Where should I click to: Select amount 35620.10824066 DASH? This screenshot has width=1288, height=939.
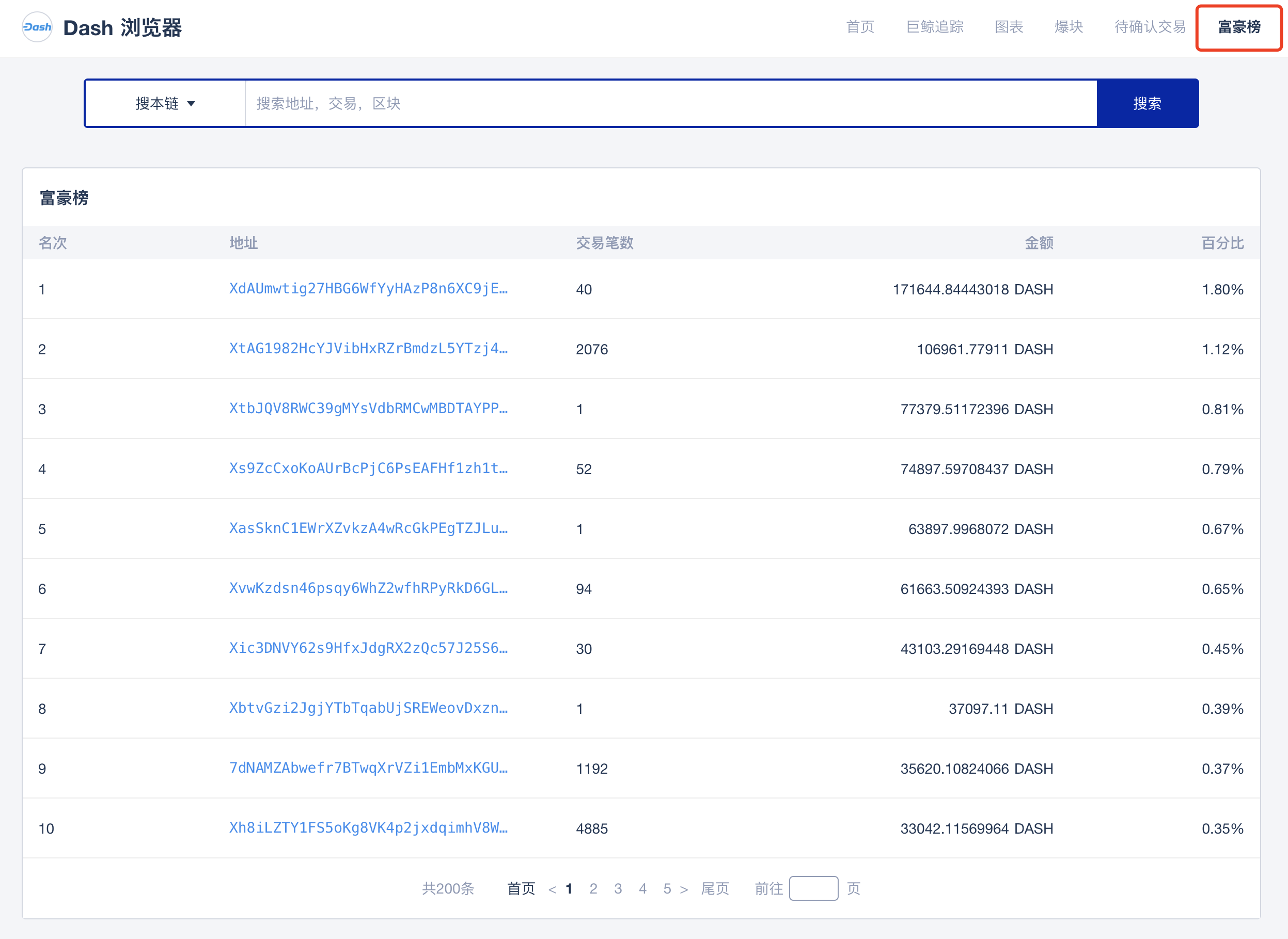[x=977, y=769]
